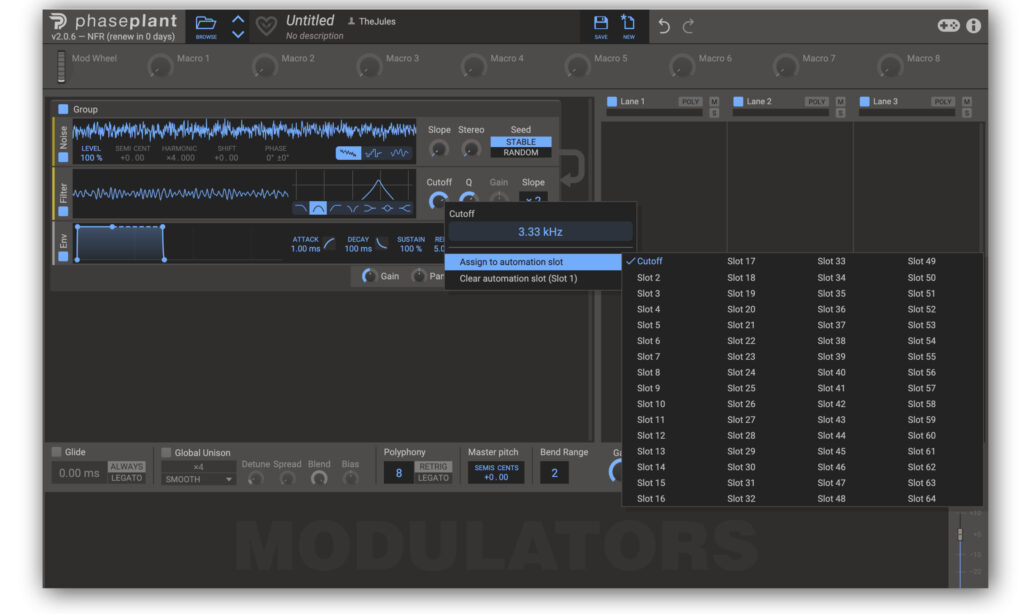The image size is (1024, 614).
Task: Open the preset Browse folder icon
Action: pos(206,24)
